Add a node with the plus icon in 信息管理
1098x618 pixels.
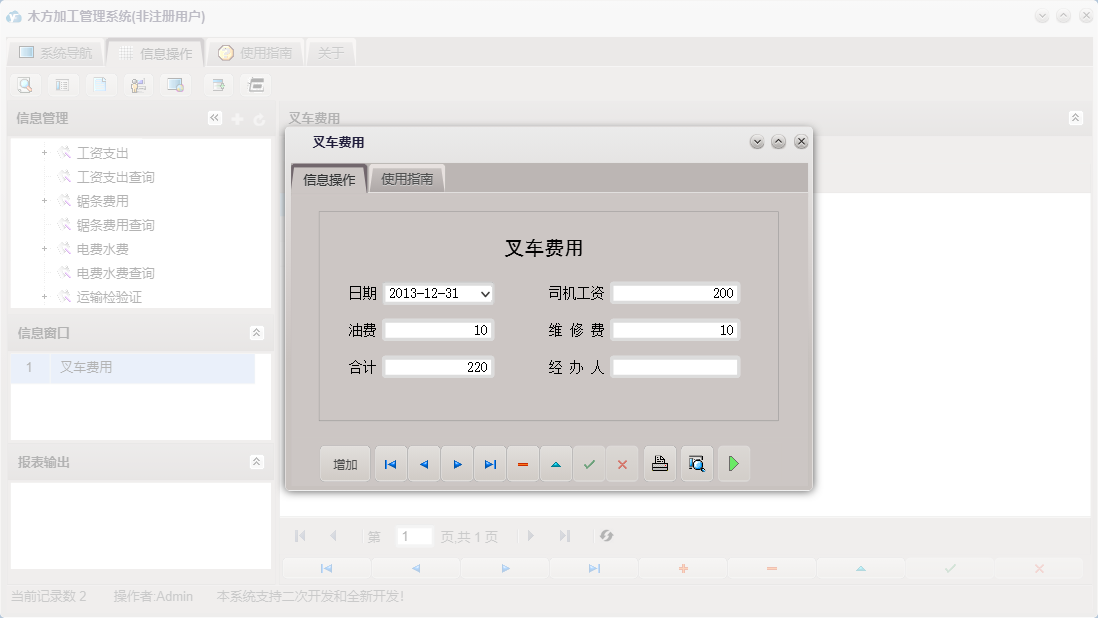pyautogui.click(x=236, y=117)
